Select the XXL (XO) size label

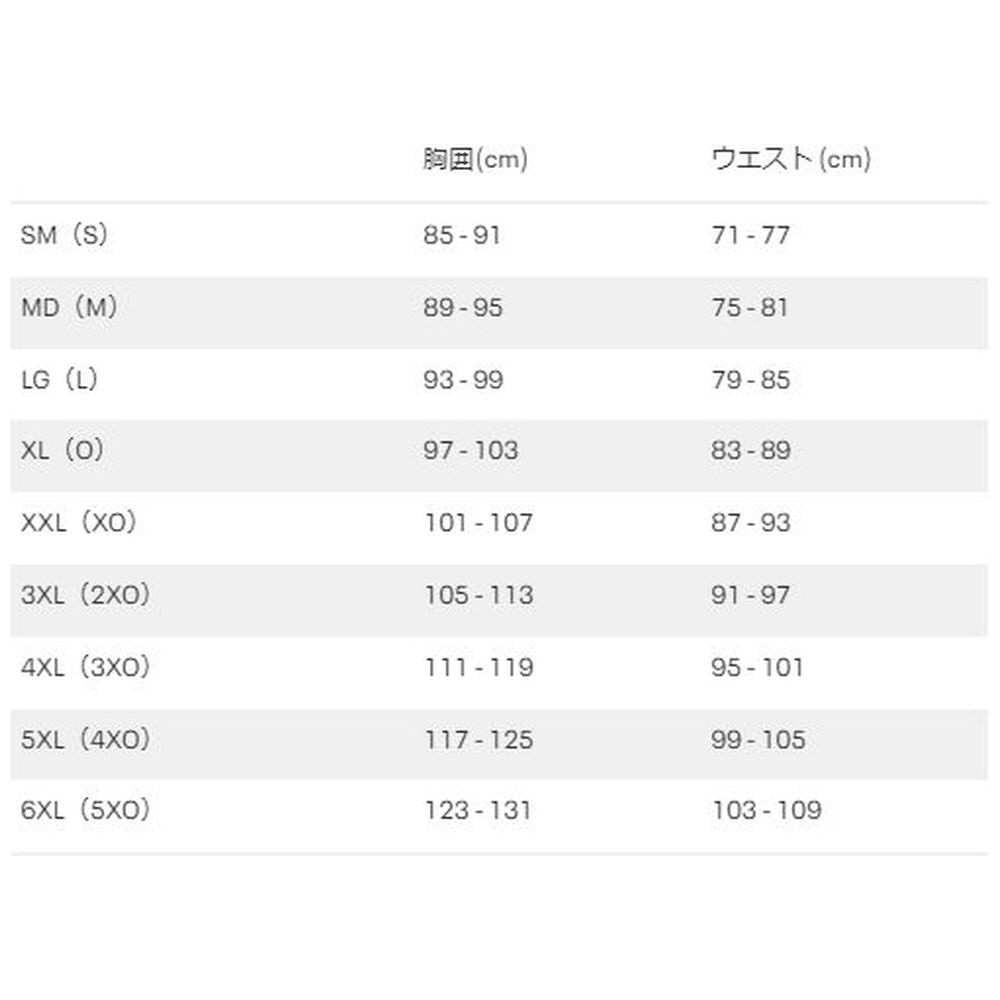coord(78,522)
